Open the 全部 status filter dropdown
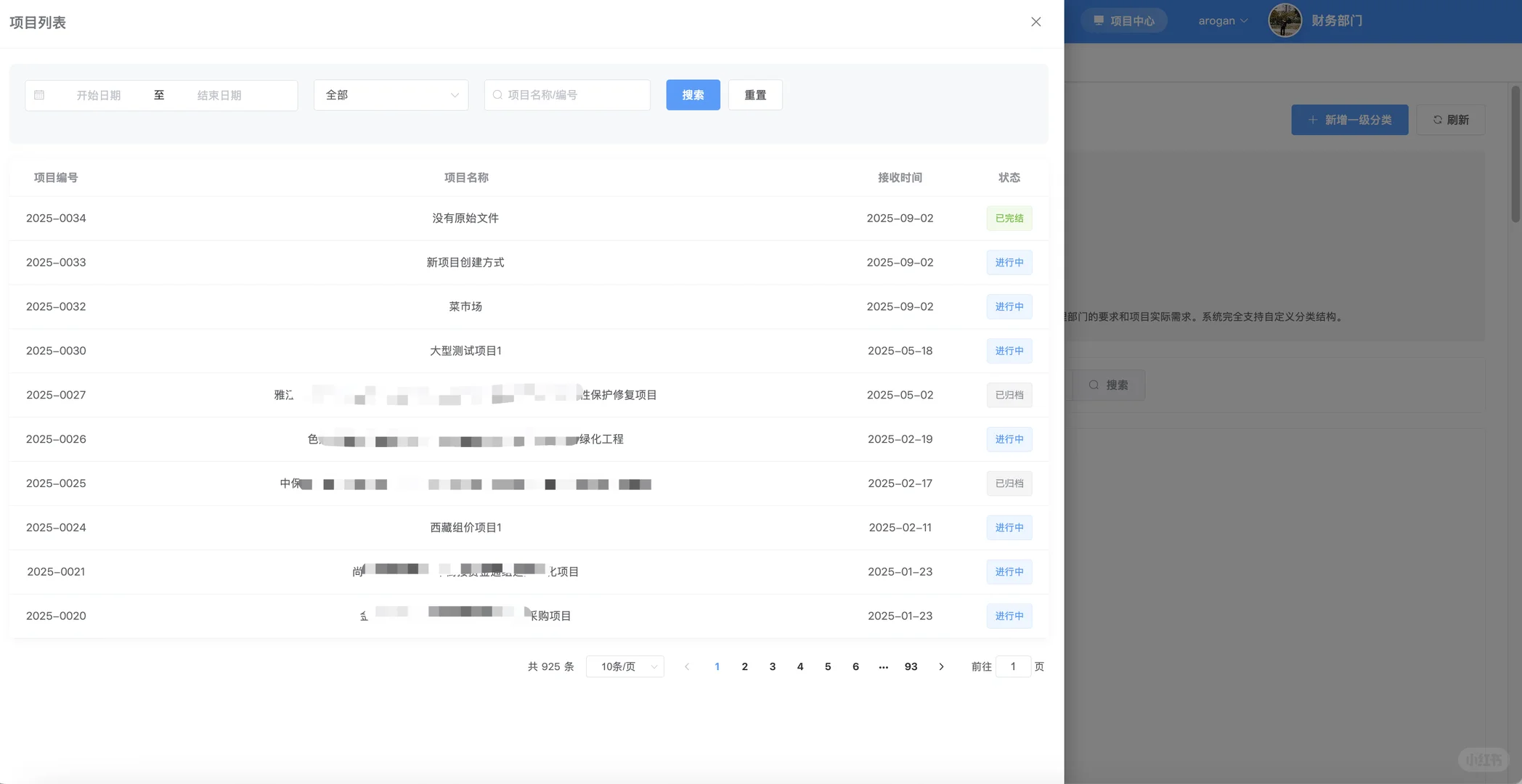1522x784 pixels. [390, 94]
